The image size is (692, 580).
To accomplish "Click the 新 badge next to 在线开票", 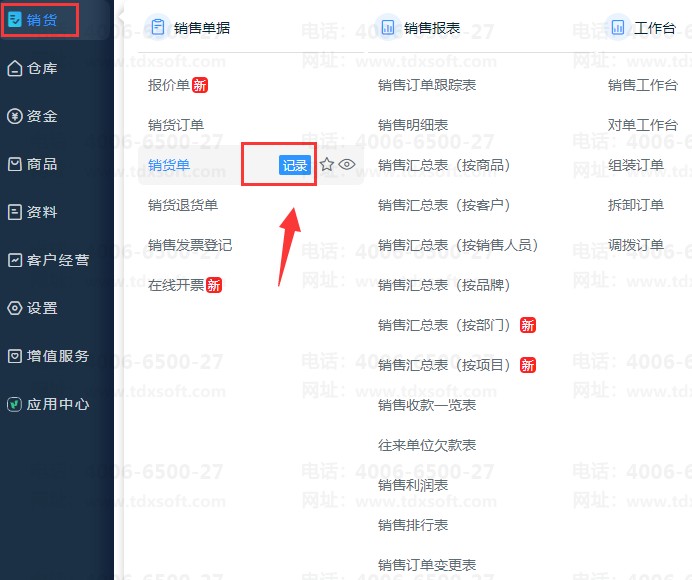I will pos(214,285).
